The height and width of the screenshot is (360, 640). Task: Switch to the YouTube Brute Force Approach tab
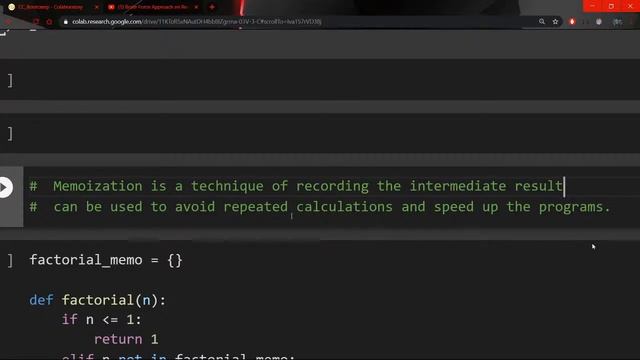tap(152, 7)
